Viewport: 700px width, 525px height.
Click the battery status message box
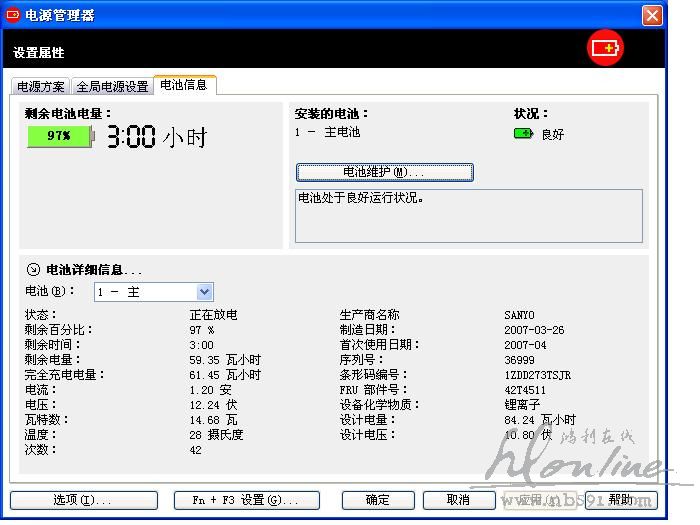[x=468, y=215]
